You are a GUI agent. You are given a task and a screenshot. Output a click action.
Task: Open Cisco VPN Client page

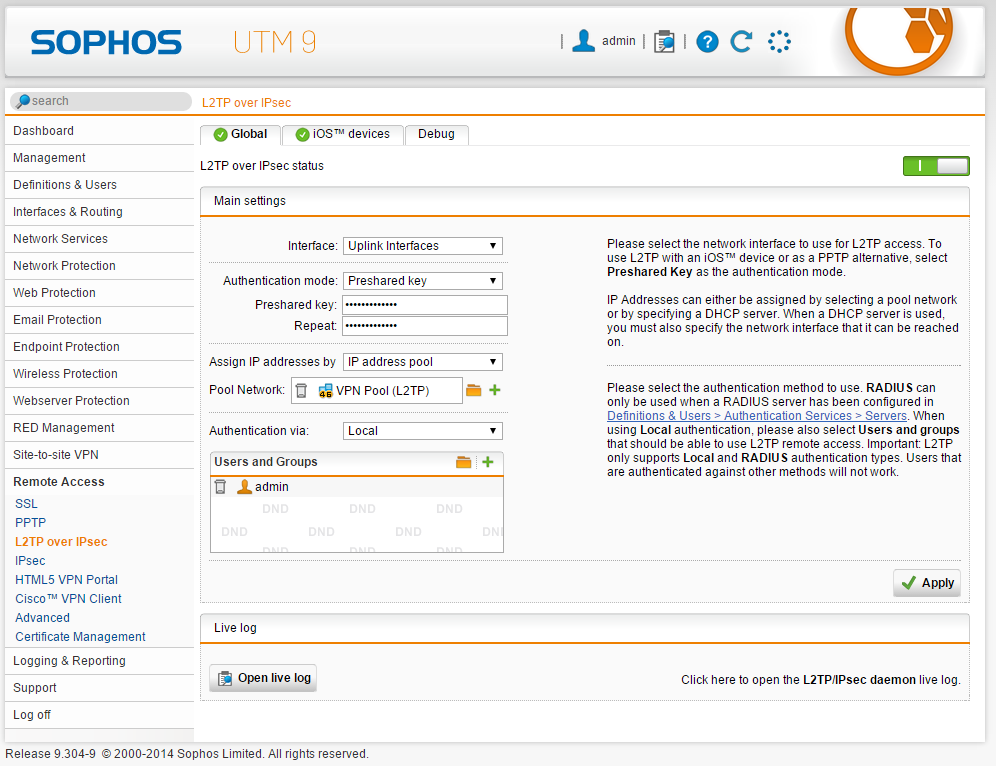(x=69, y=599)
